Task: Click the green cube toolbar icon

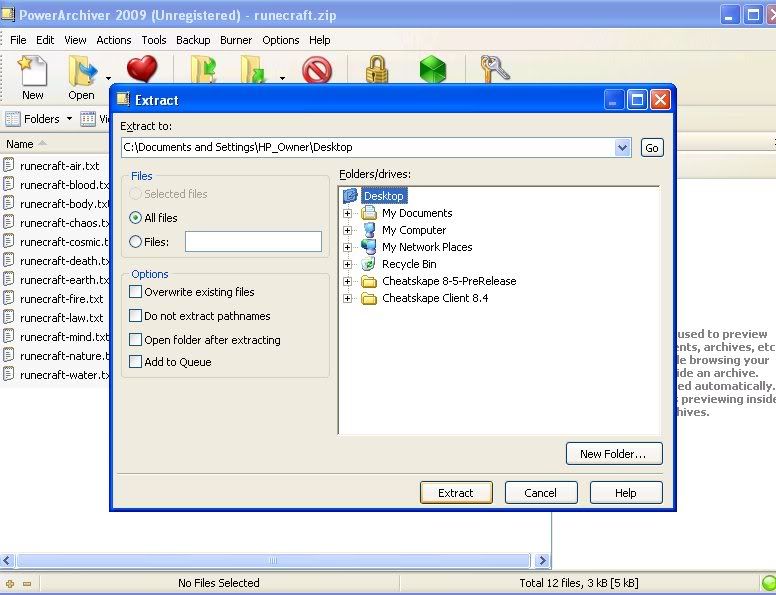Action: click(x=432, y=71)
